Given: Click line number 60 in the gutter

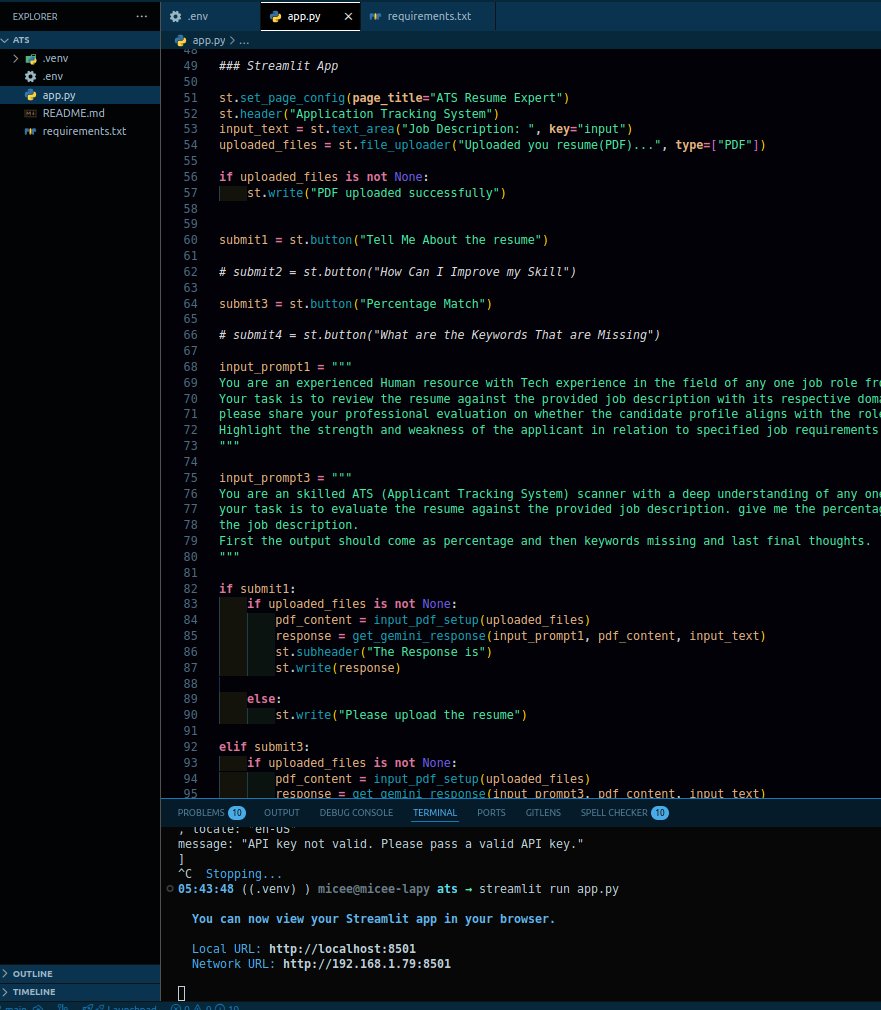Looking at the screenshot, I should pyautogui.click(x=190, y=240).
